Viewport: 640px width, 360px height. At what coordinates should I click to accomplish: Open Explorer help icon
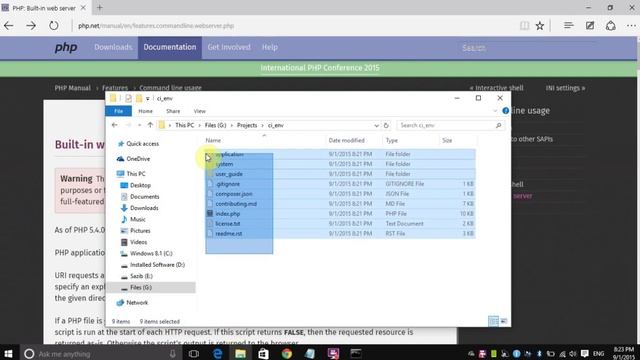pos(505,111)
